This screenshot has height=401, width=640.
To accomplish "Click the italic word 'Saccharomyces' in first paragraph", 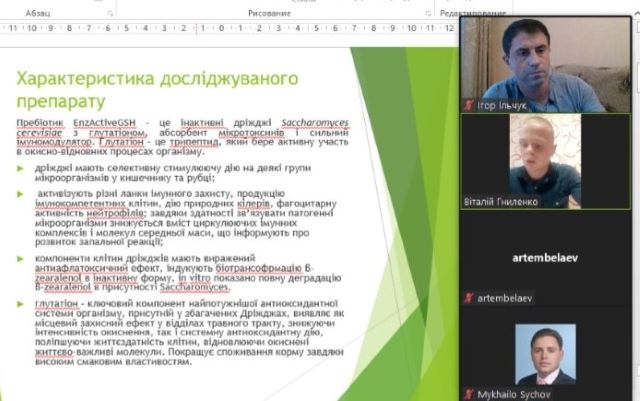I will coord(315,123).
